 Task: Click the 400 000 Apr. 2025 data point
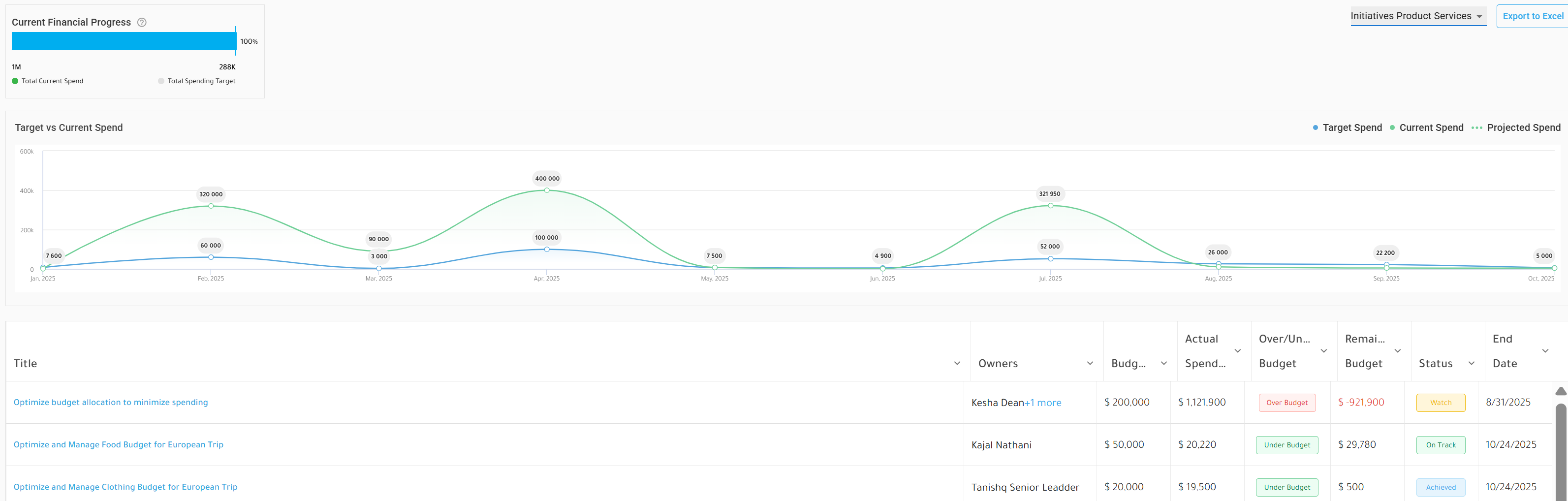(547, 190)
